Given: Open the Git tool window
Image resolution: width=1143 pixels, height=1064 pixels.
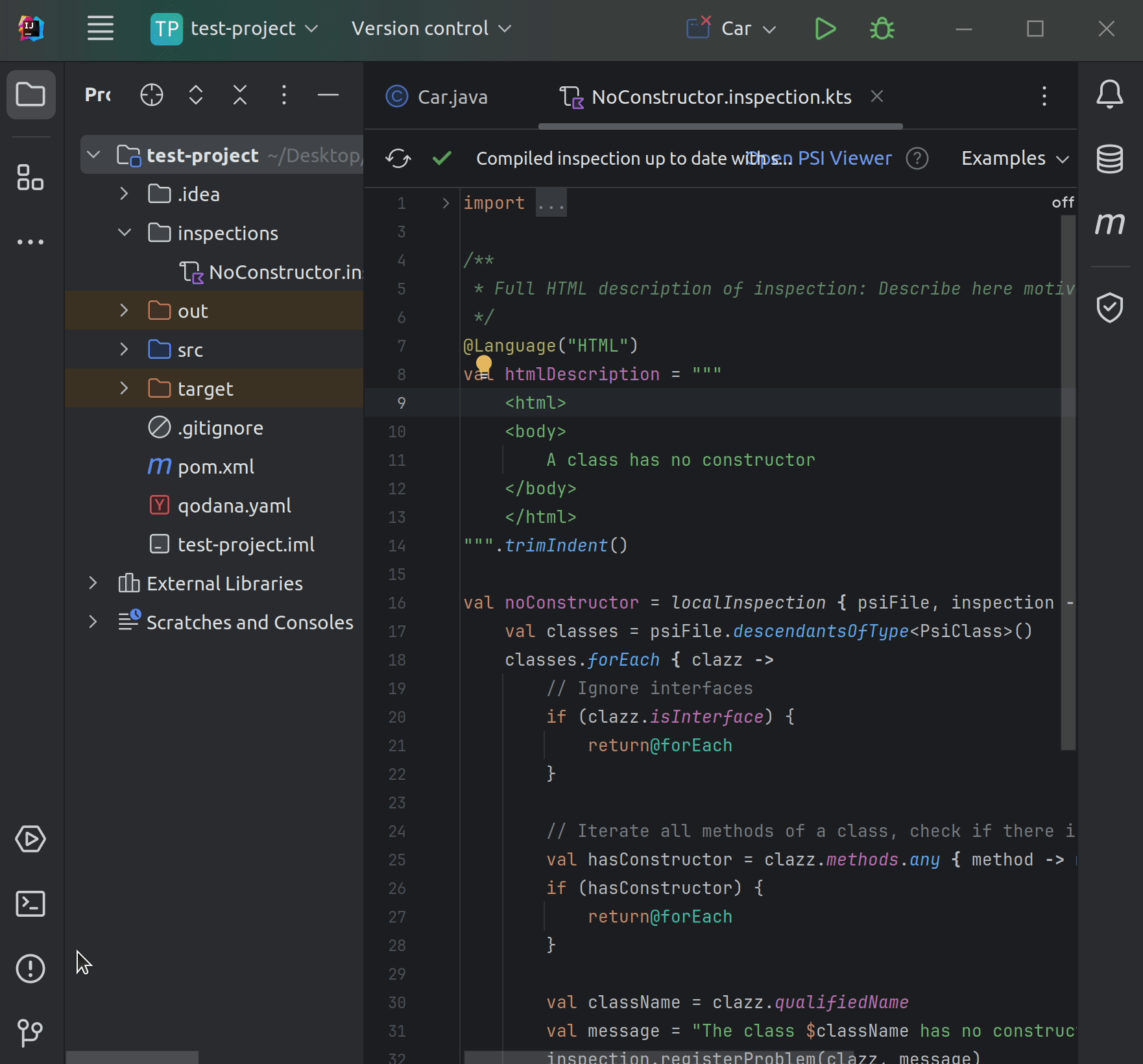Looking at the screenshot, I should 30,1032.
